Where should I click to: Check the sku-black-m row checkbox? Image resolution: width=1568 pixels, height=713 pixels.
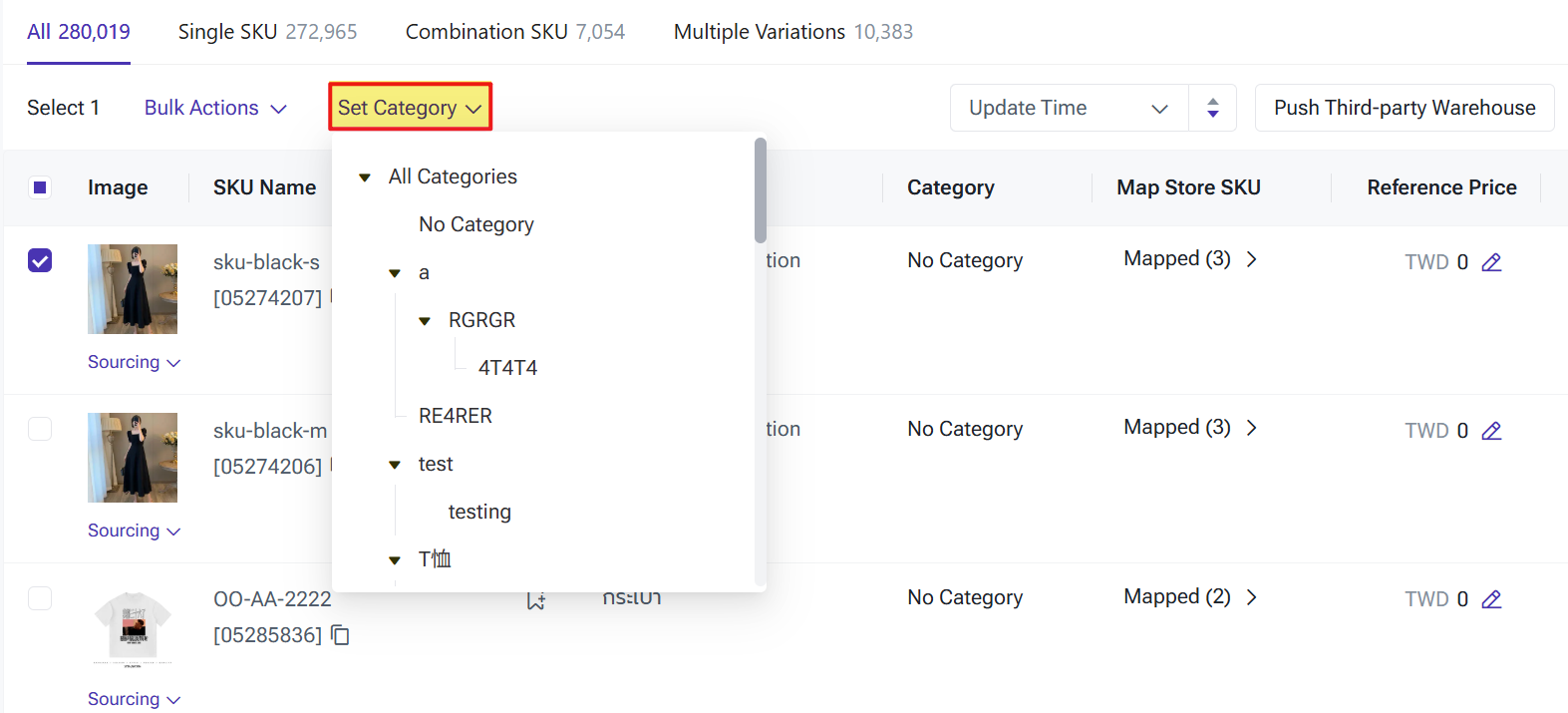tap(40, 429)
